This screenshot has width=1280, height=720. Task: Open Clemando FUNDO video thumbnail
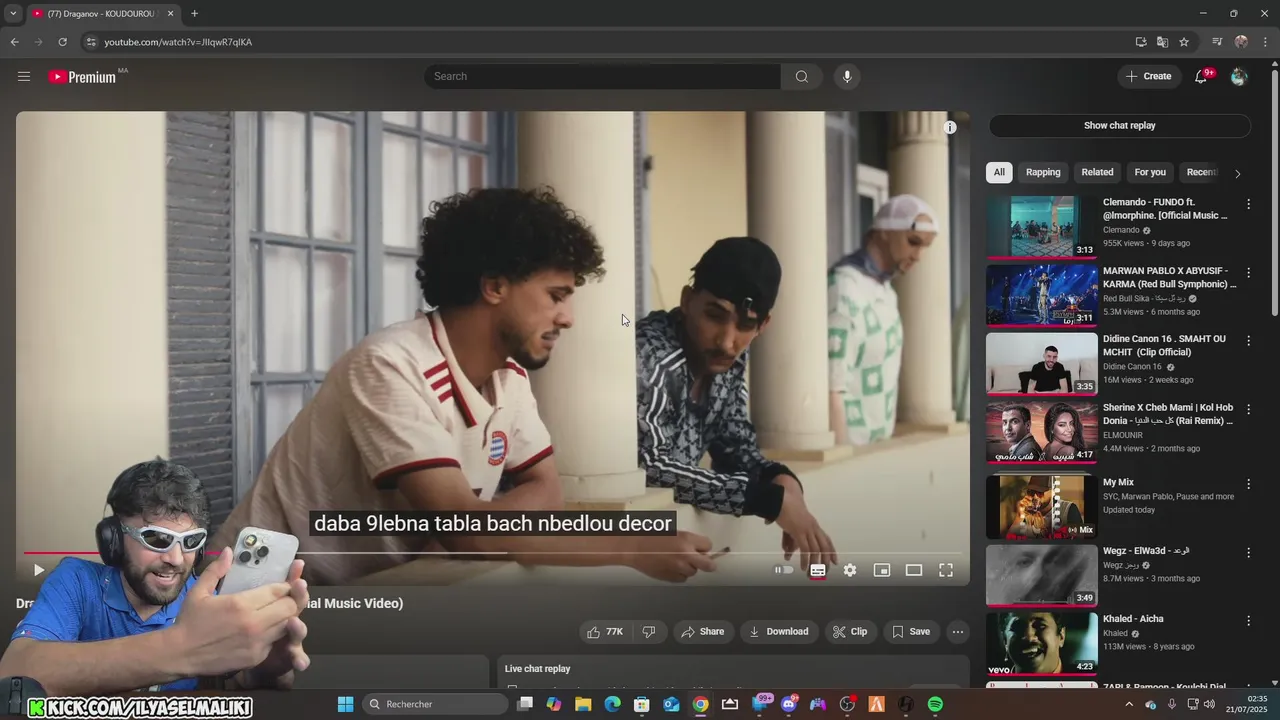[1041, 227]
